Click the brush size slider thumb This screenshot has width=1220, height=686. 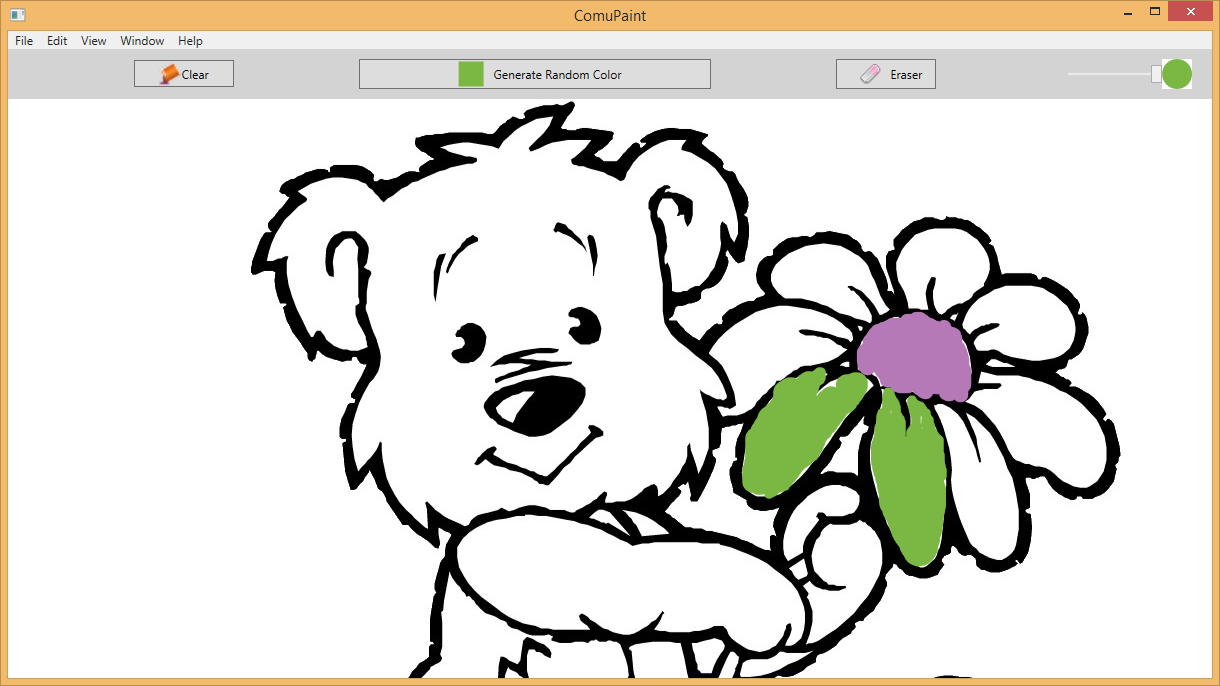[x=1156, y=74]
